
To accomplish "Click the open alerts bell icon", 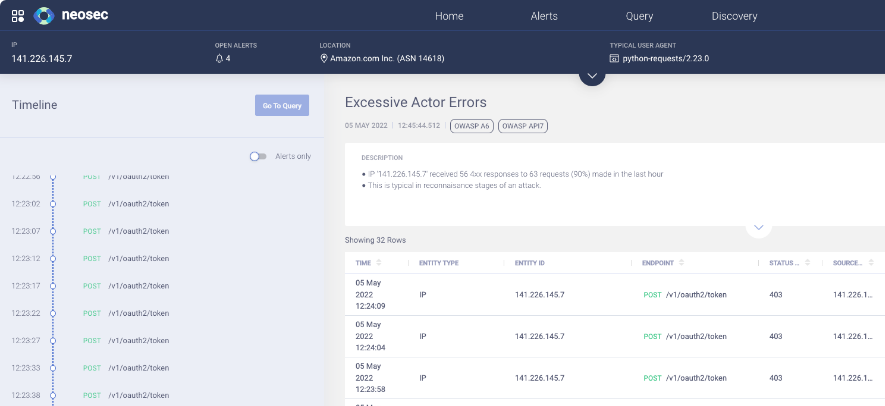I will (x=220, y=58).
